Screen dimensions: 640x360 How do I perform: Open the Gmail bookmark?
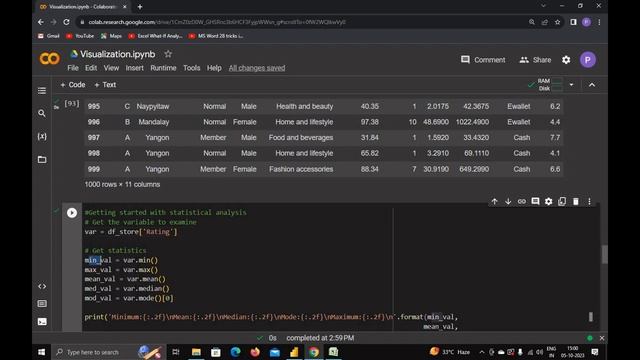click(x=49, y=36)
